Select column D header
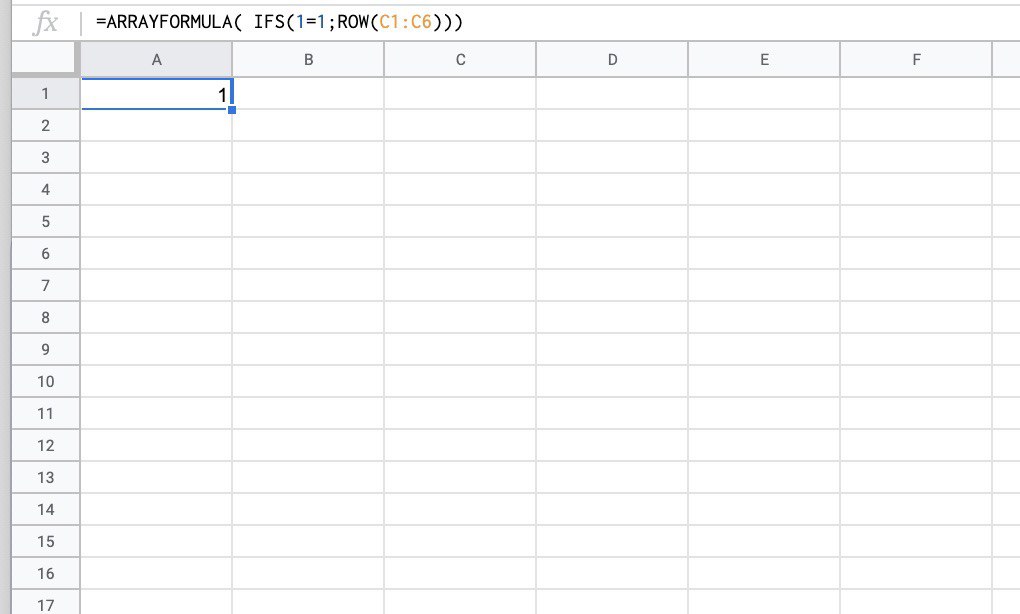 (x=612, y=60)
